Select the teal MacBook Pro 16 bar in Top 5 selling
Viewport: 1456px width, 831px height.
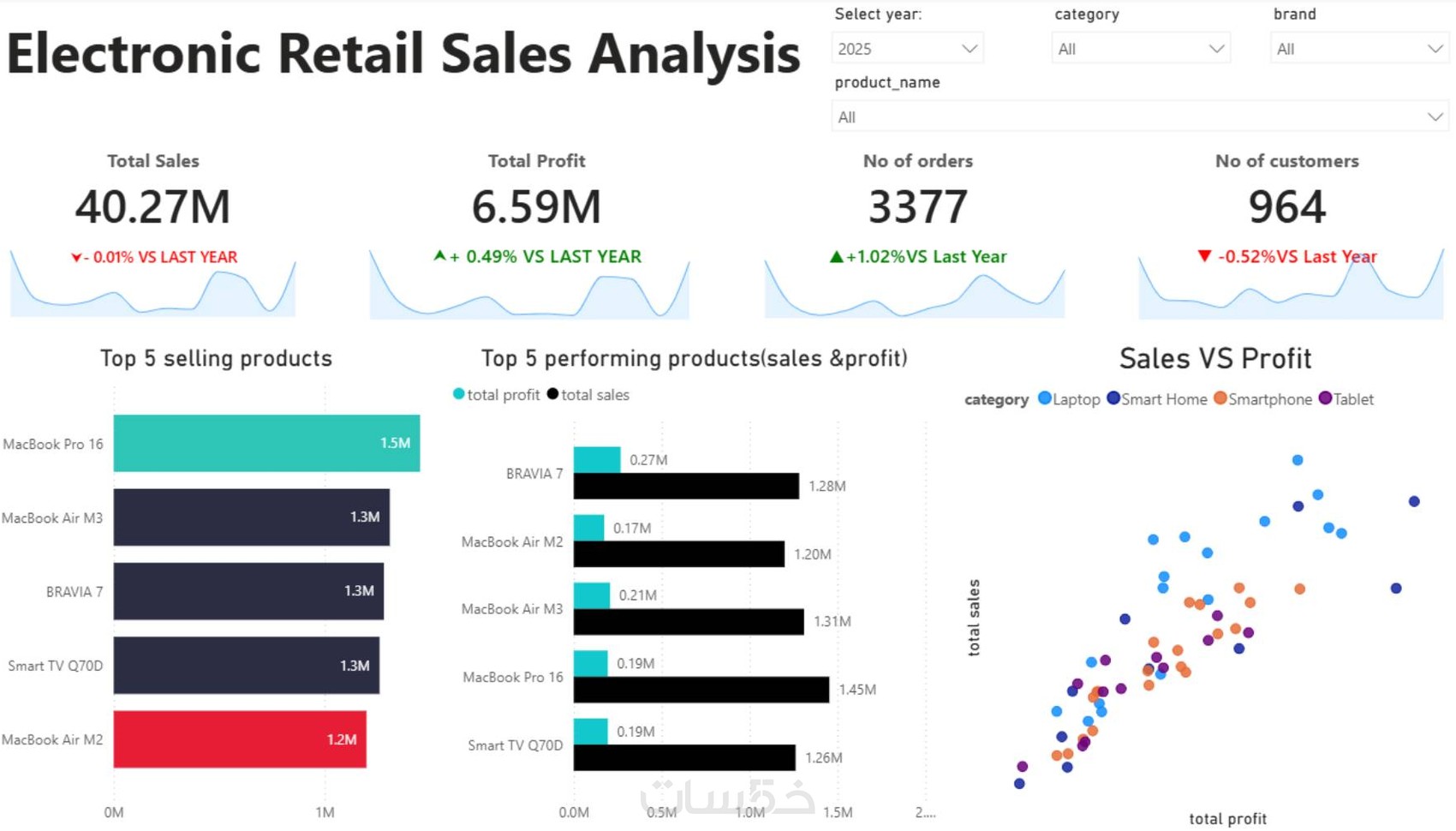(266, 443)
